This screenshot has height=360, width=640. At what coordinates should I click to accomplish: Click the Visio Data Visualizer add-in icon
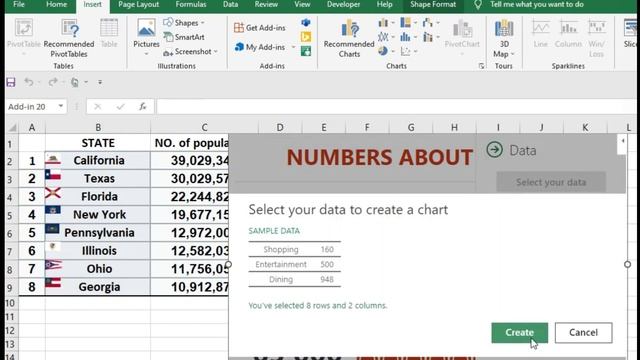pyautogui.click(x=306, y=23)
